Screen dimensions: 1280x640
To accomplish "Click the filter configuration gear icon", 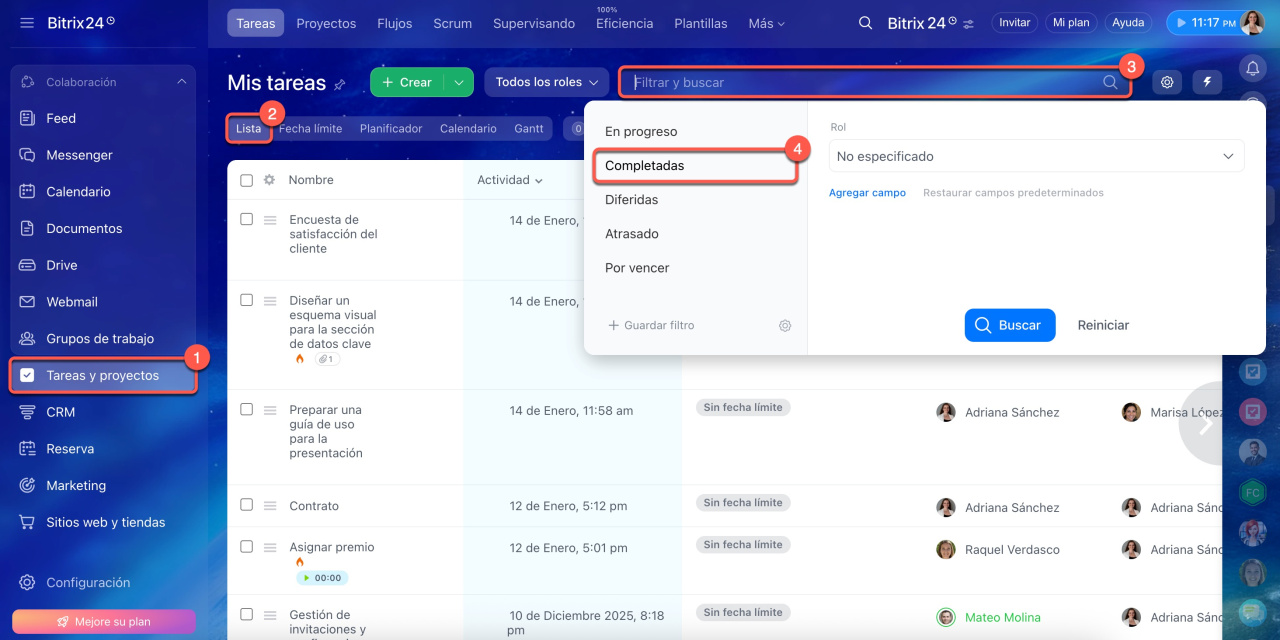I will coord(785,326).
